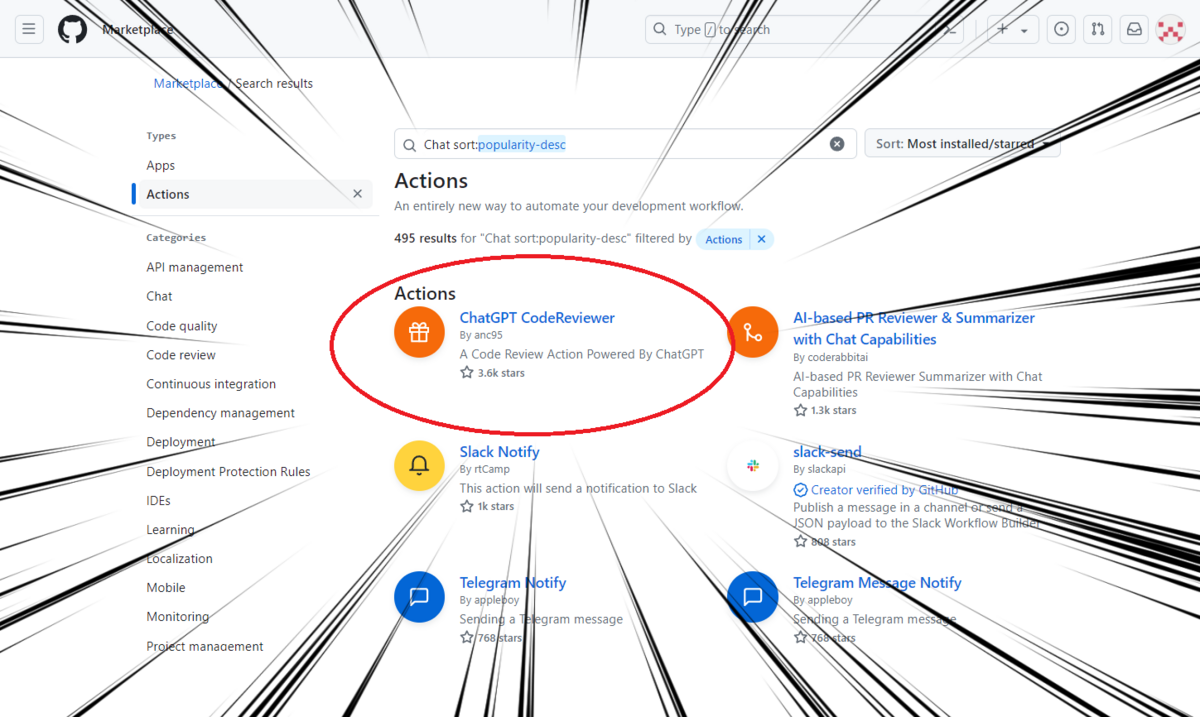Select the Dependency management category

point(221,413)
